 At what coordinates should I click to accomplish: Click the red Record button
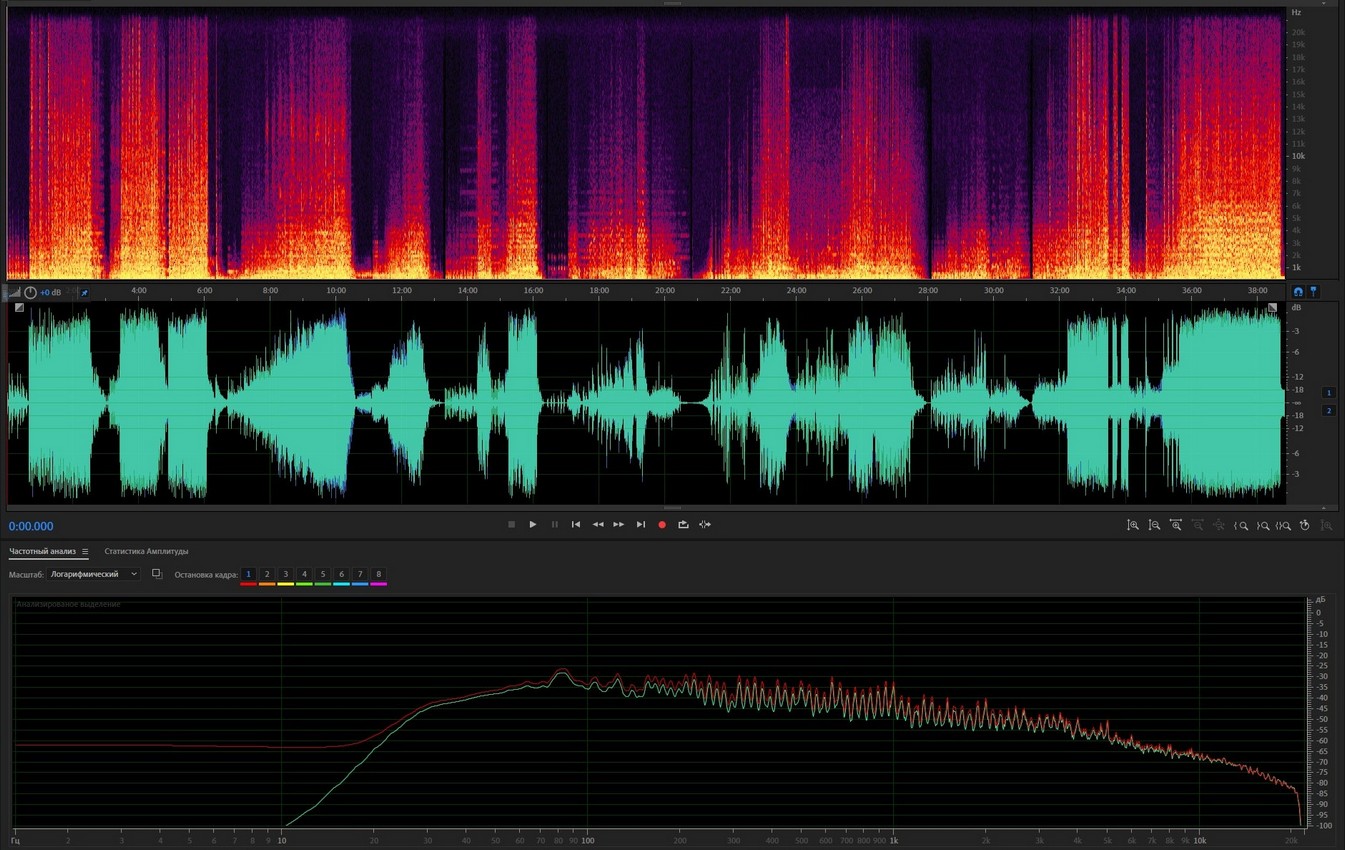pos(661,525)
